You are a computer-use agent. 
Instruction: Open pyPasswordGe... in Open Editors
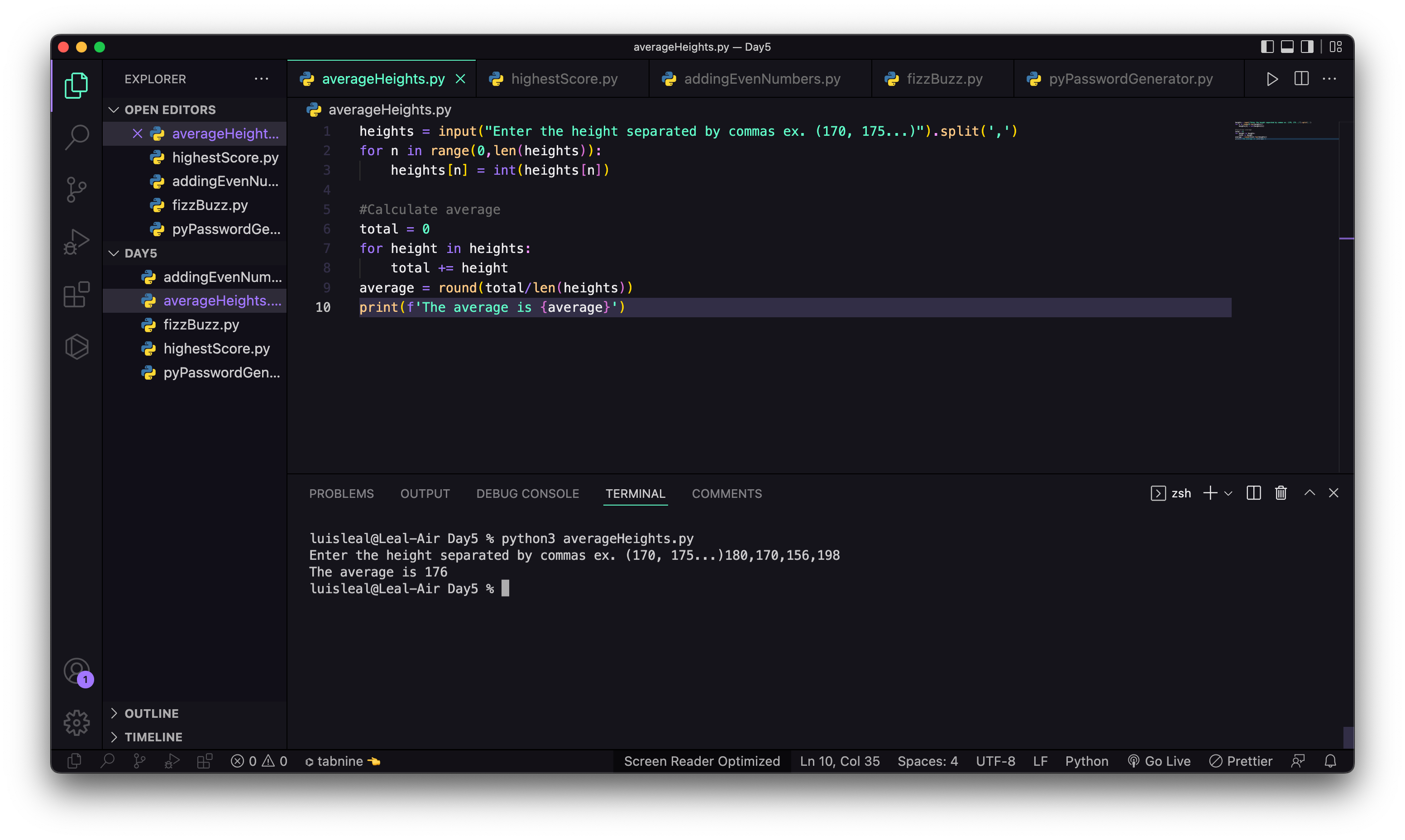pos(195,229)
